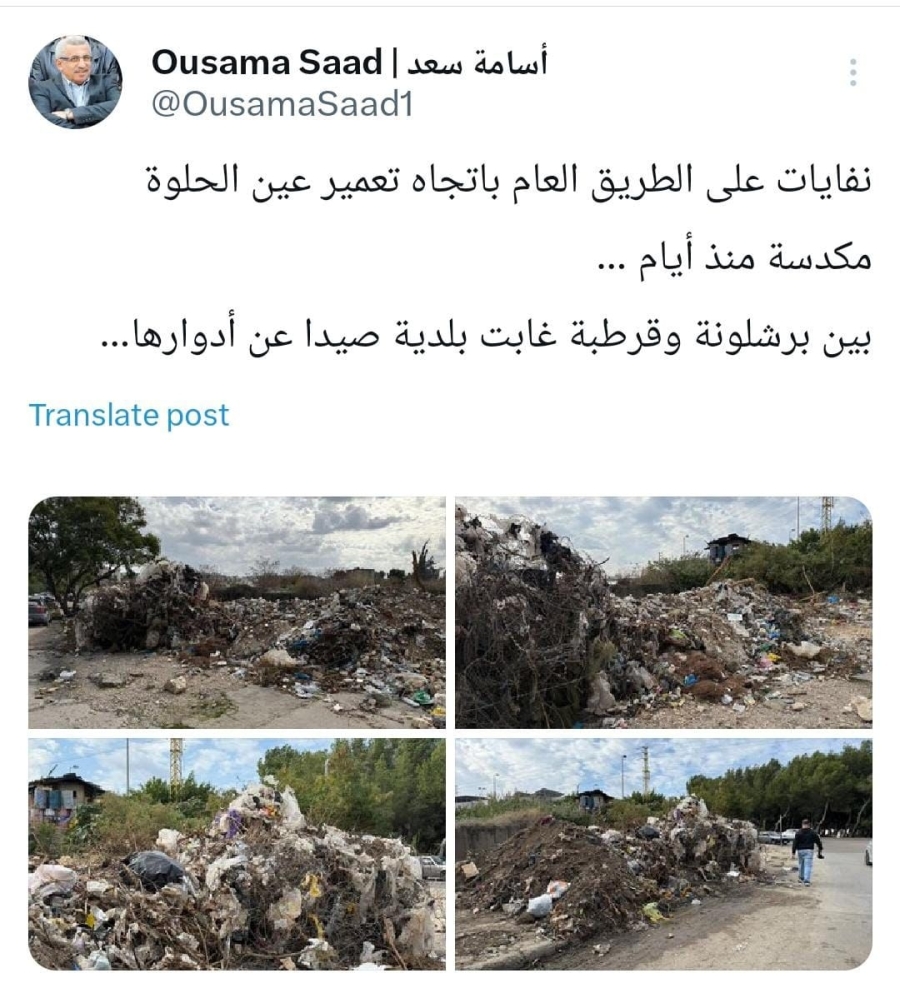Click the tweet line mentioning بلدية صيدا
900x1008 pixels.
486,336
